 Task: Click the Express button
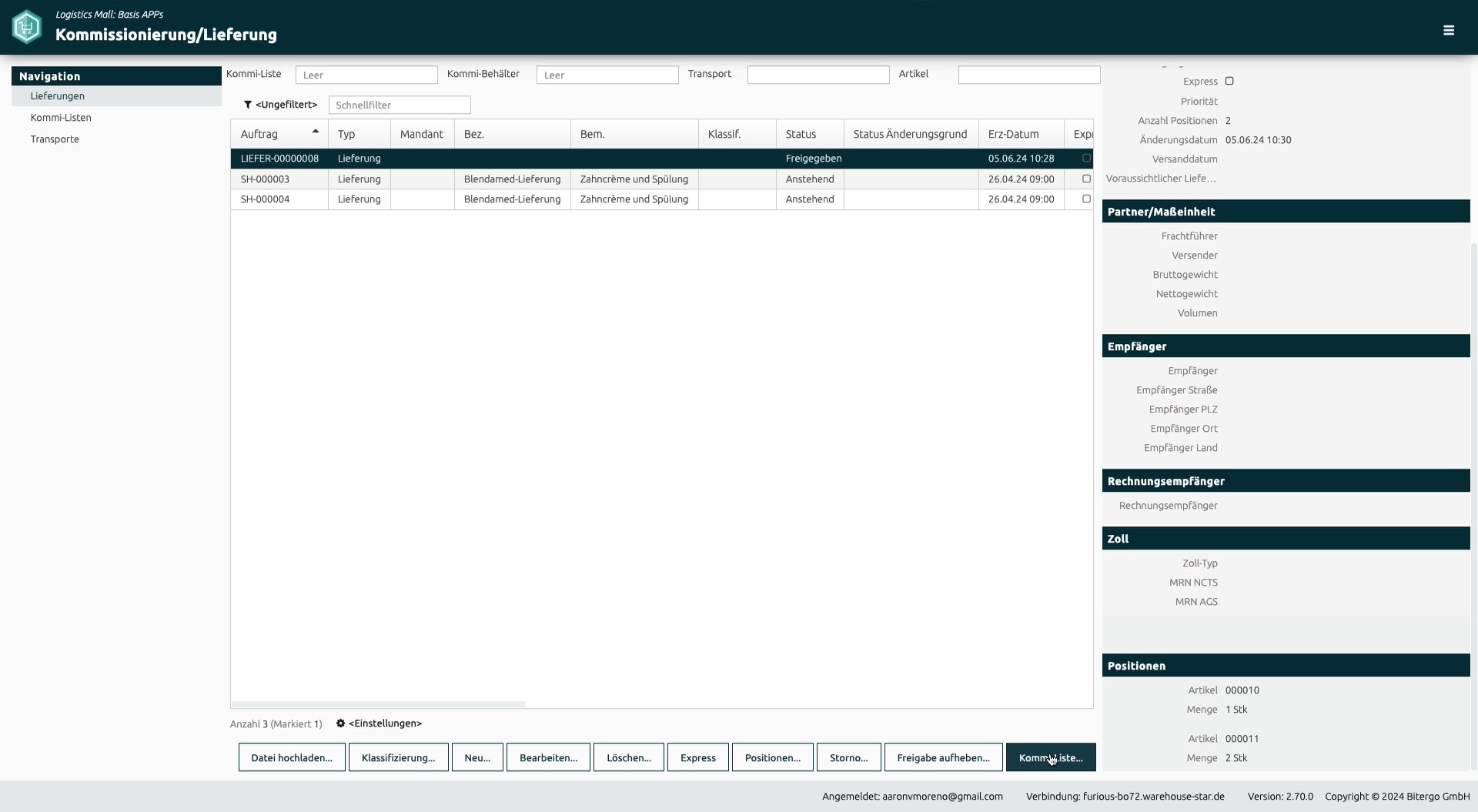pos(698,757)
